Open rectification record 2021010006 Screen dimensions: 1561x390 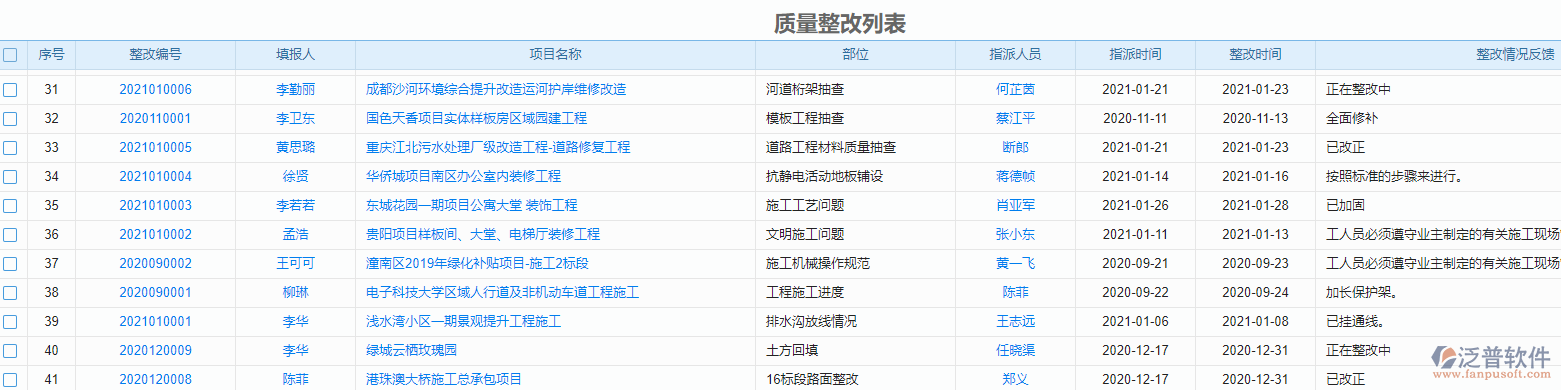(155, 90)
